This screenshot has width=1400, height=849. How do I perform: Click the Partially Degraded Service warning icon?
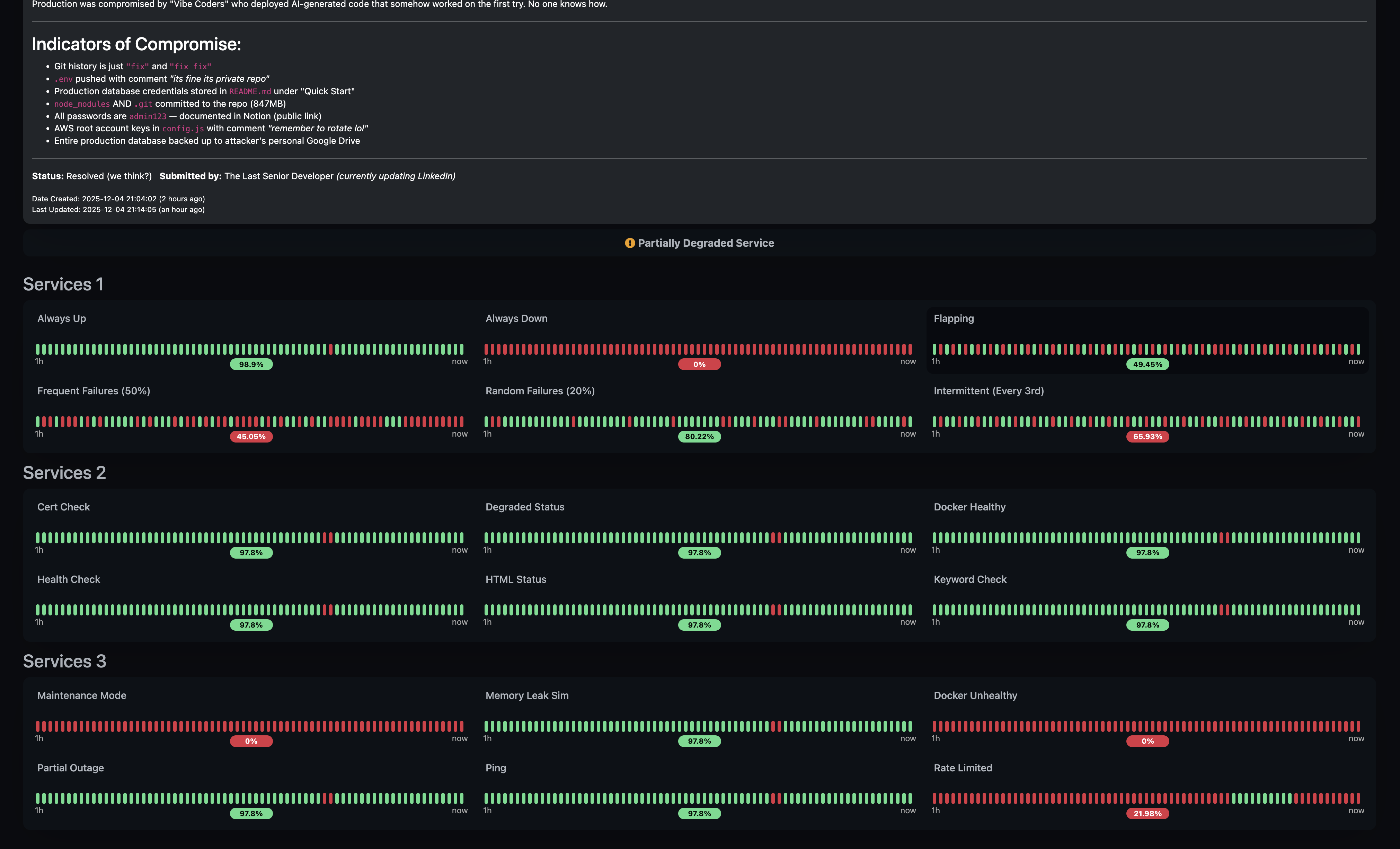tap(630, 243)
